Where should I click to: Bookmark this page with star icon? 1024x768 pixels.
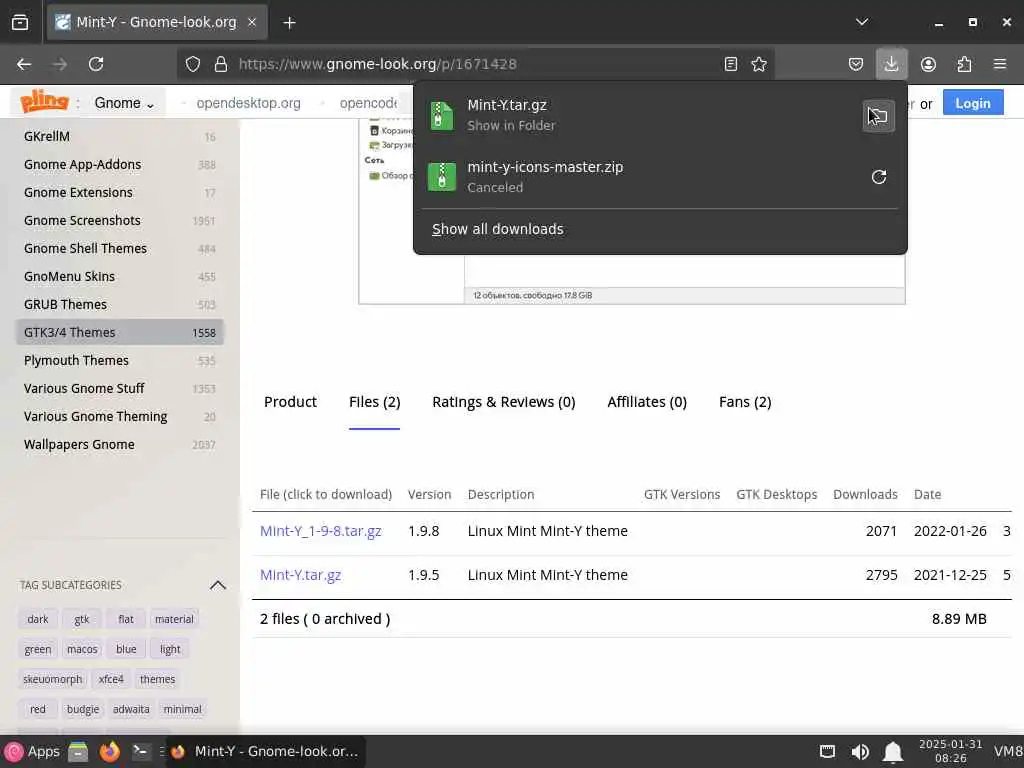[x=759, y=64]
